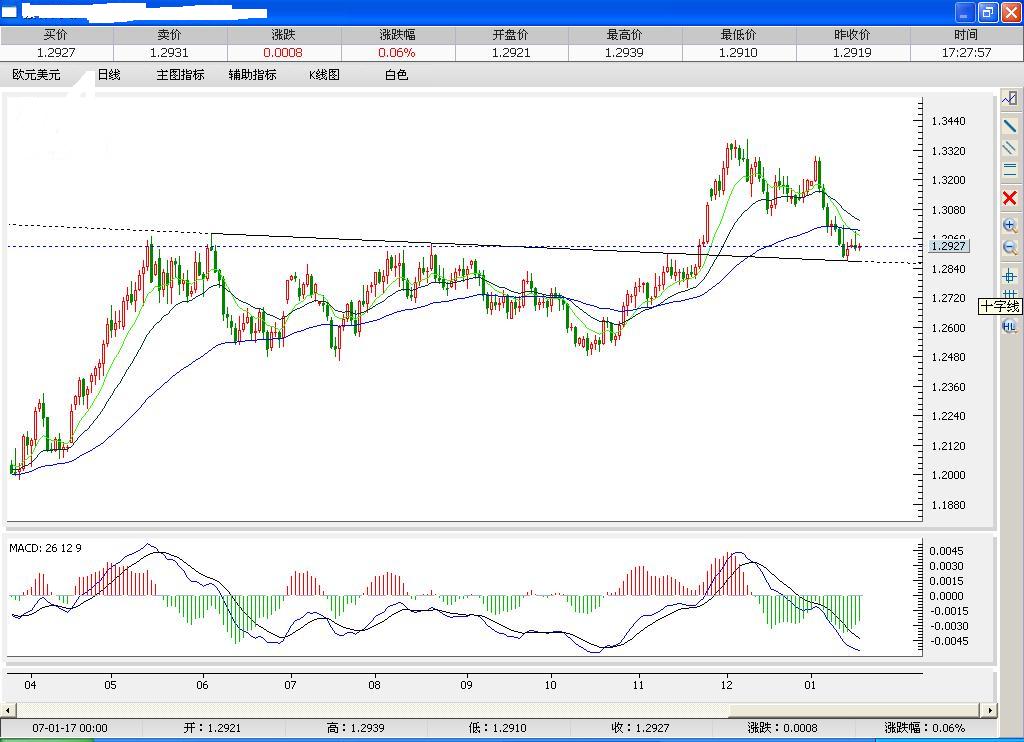The height and width of the screenshot is (742, 1024).
Task: Open the 欧元美元 symbol selector
Action: [37, 74]
